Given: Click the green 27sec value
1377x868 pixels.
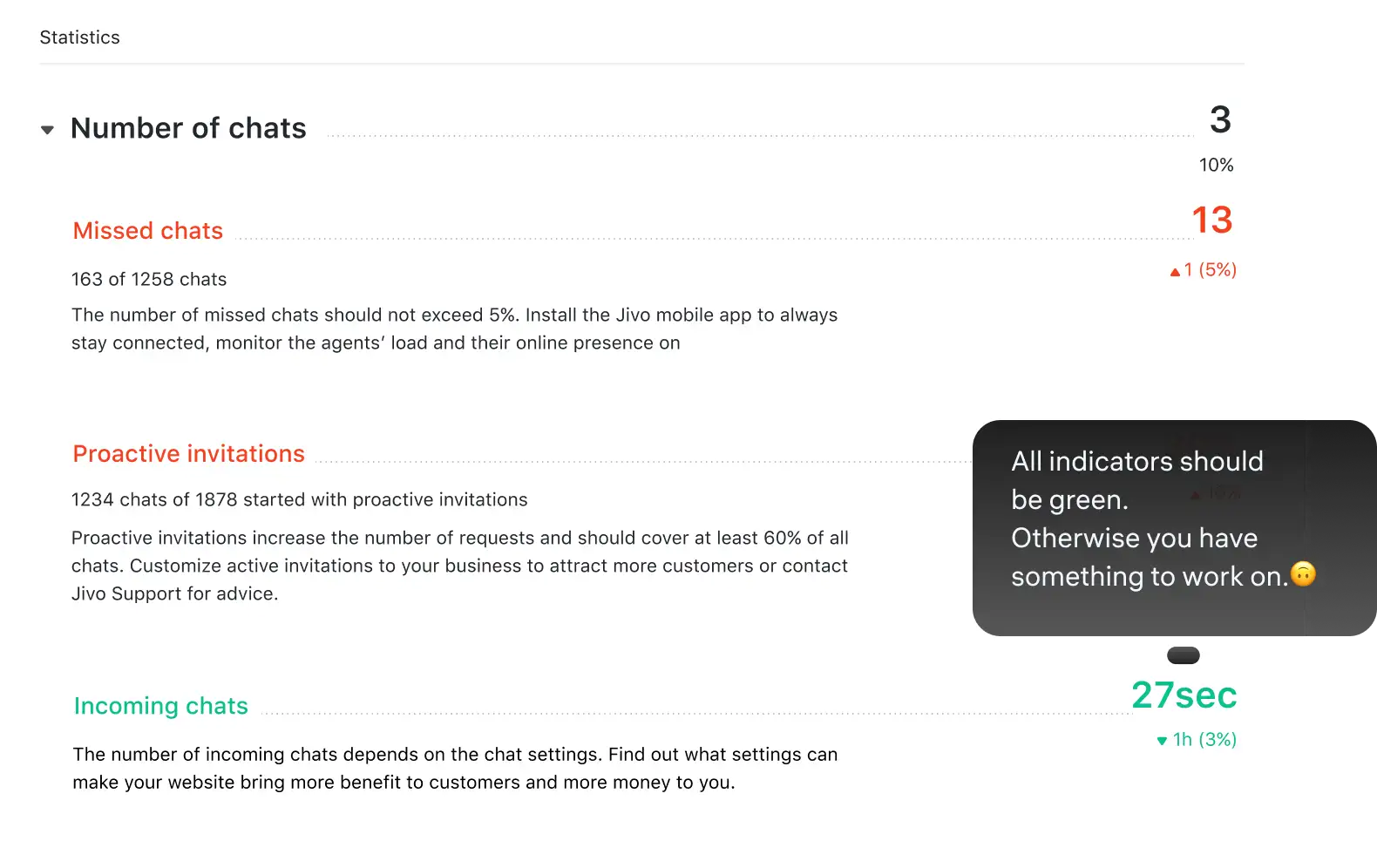Looking at the screenshot, I should coord(1184,695).
